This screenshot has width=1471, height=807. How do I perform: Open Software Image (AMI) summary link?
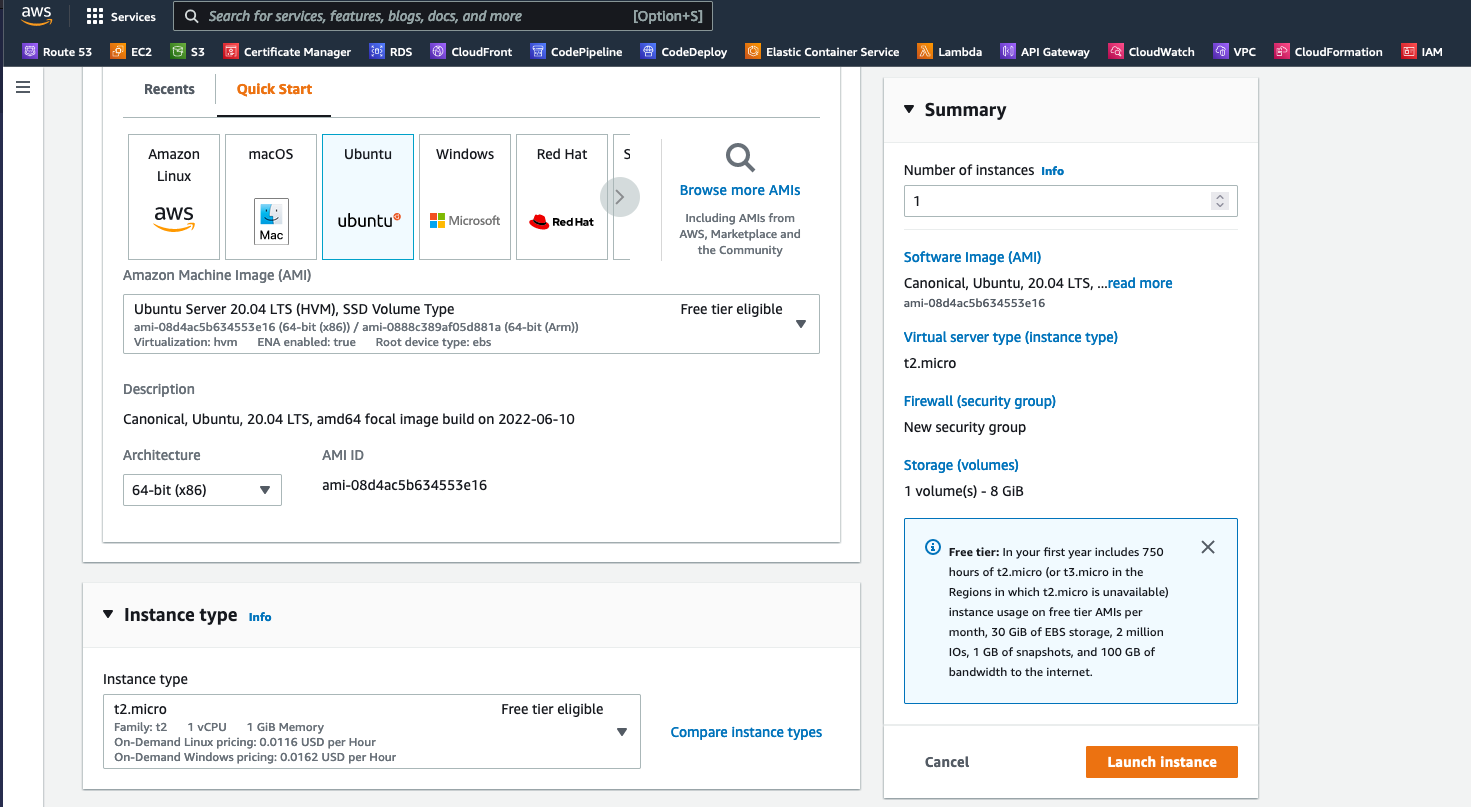point(972,257)
